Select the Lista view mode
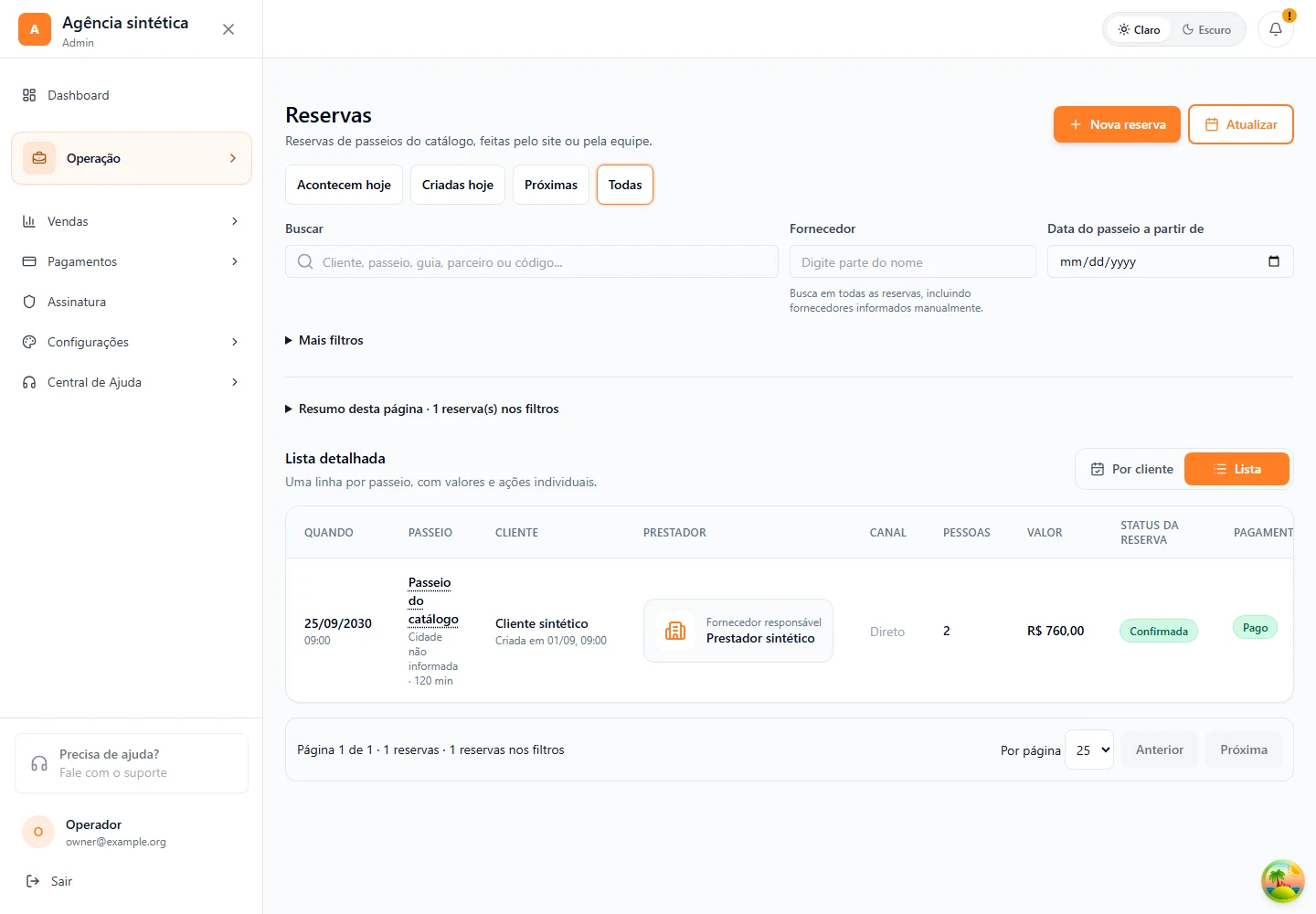 coord(1237,469)
